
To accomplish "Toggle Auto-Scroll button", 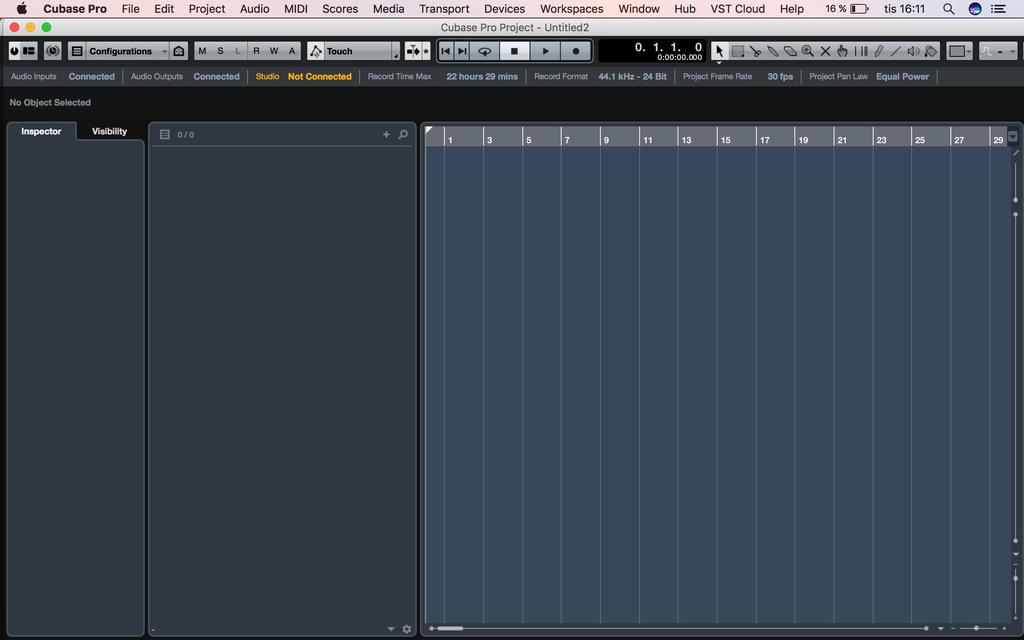I will click(413, 51).
